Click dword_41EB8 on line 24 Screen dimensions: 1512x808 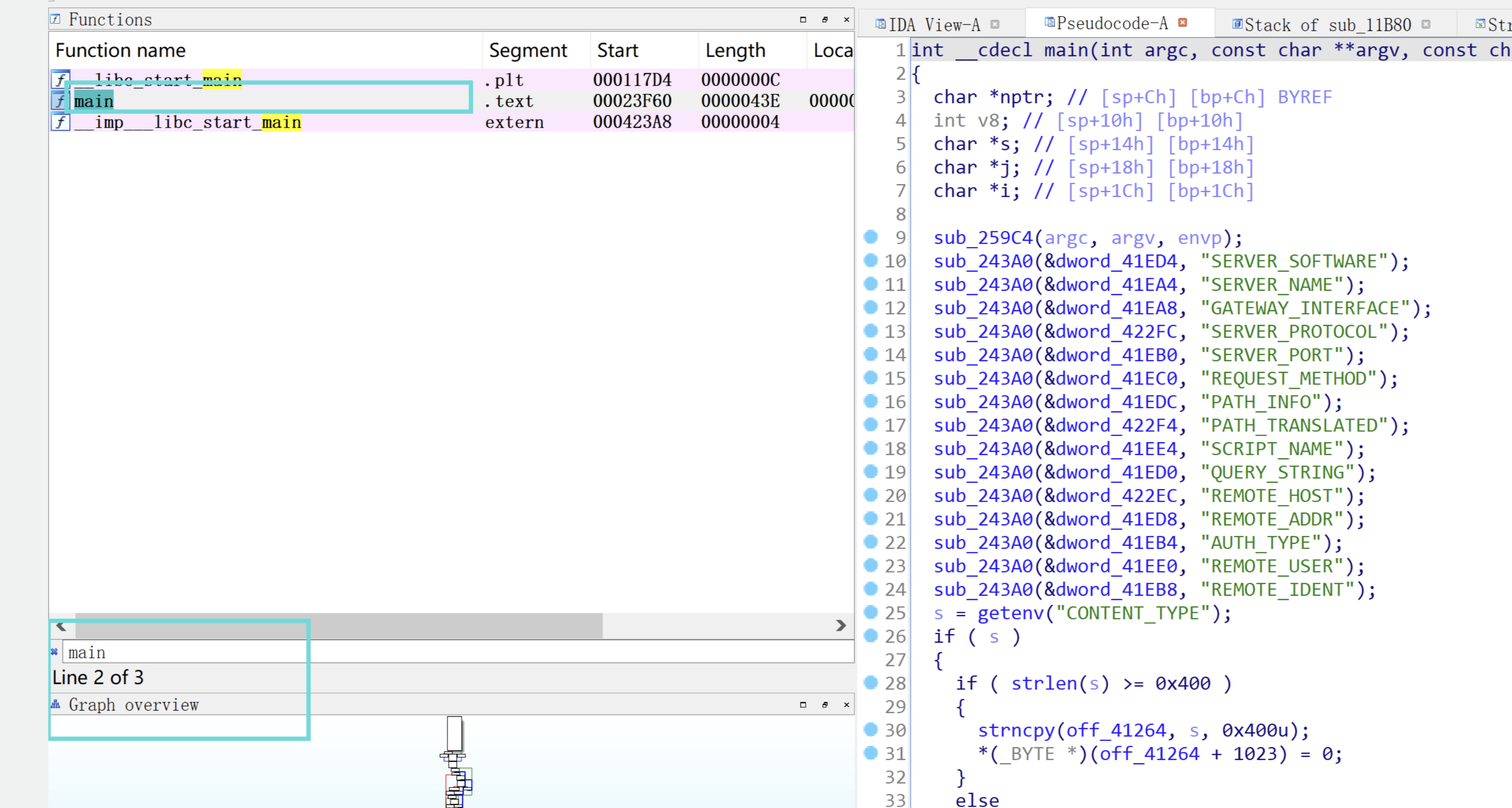tap(1116, 589)
